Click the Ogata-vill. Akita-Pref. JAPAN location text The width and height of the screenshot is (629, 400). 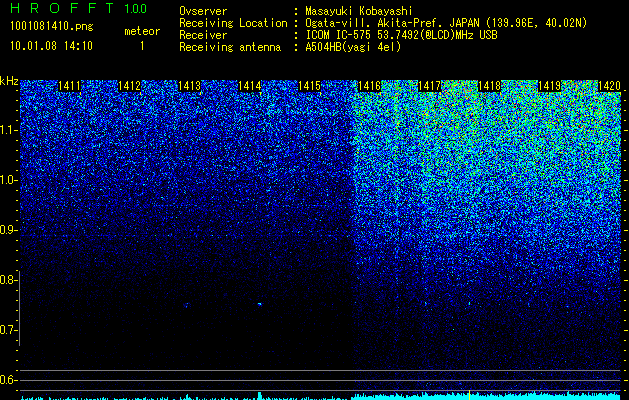point(446,23)
